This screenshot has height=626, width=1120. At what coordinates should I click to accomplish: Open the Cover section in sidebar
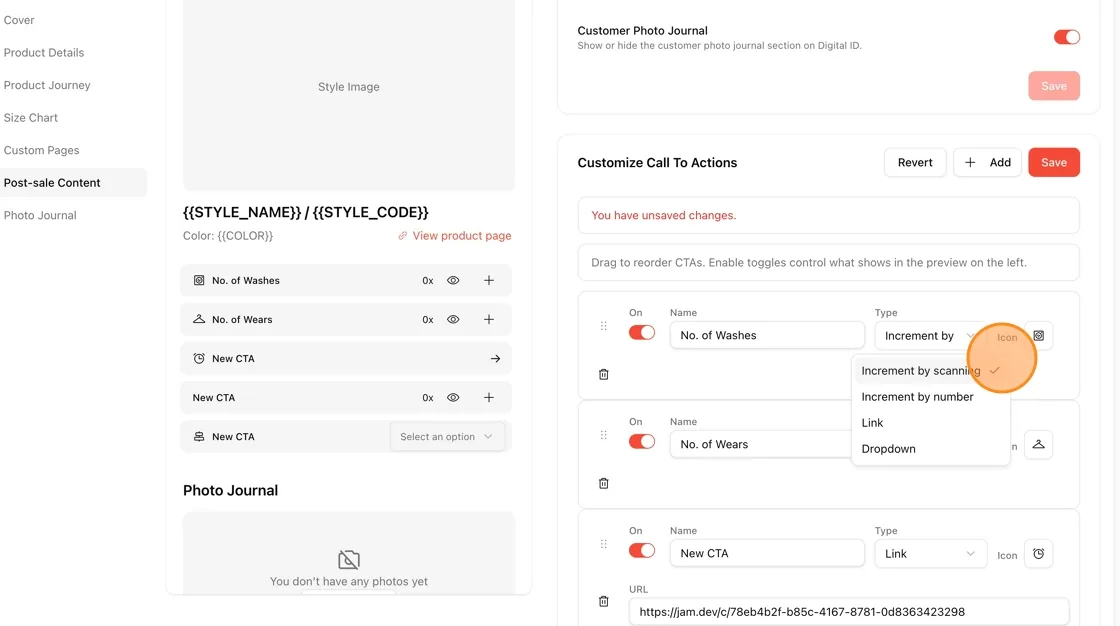(x=19, y=20)
